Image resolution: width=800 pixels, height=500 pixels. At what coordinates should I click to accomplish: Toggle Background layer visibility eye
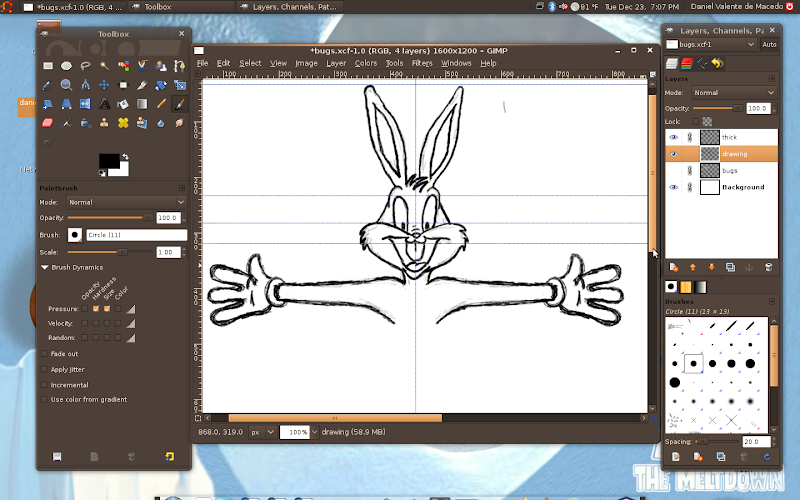(x=673, y=187)
